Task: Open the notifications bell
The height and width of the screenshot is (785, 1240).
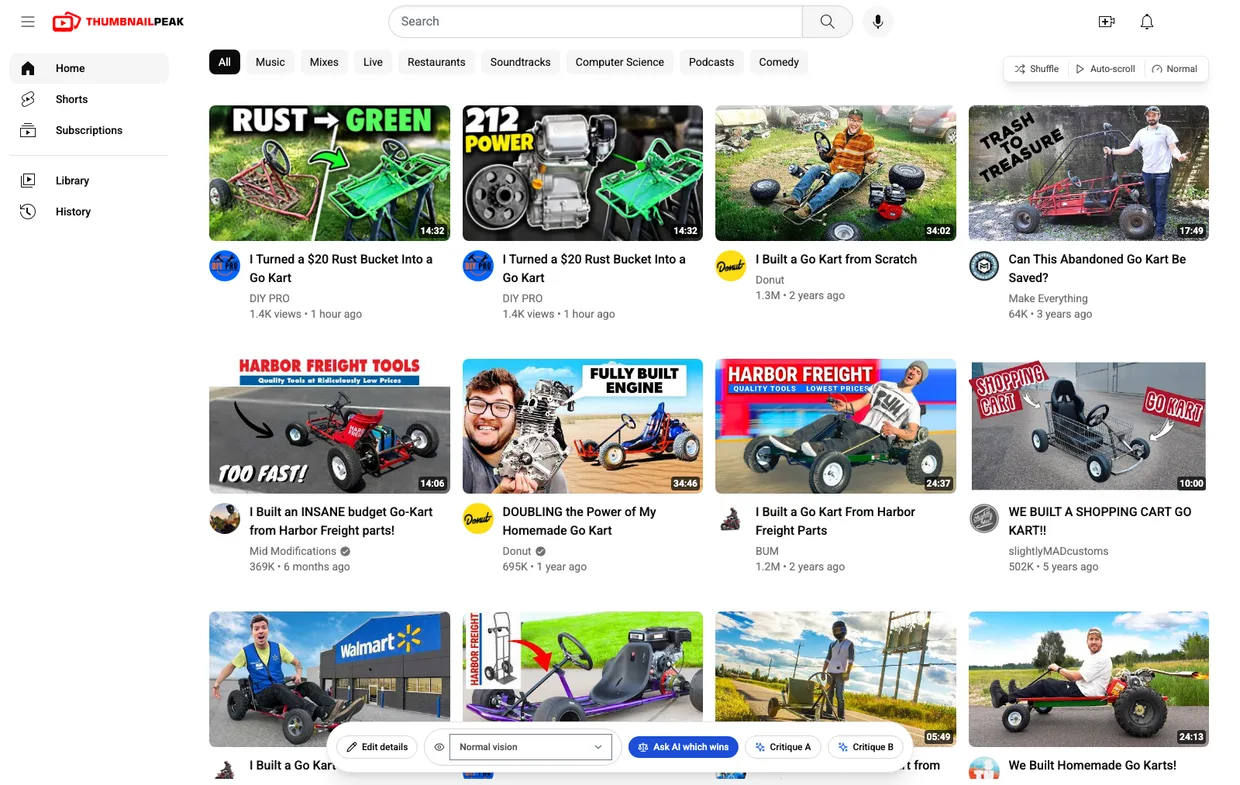Action: (1147, 21)
